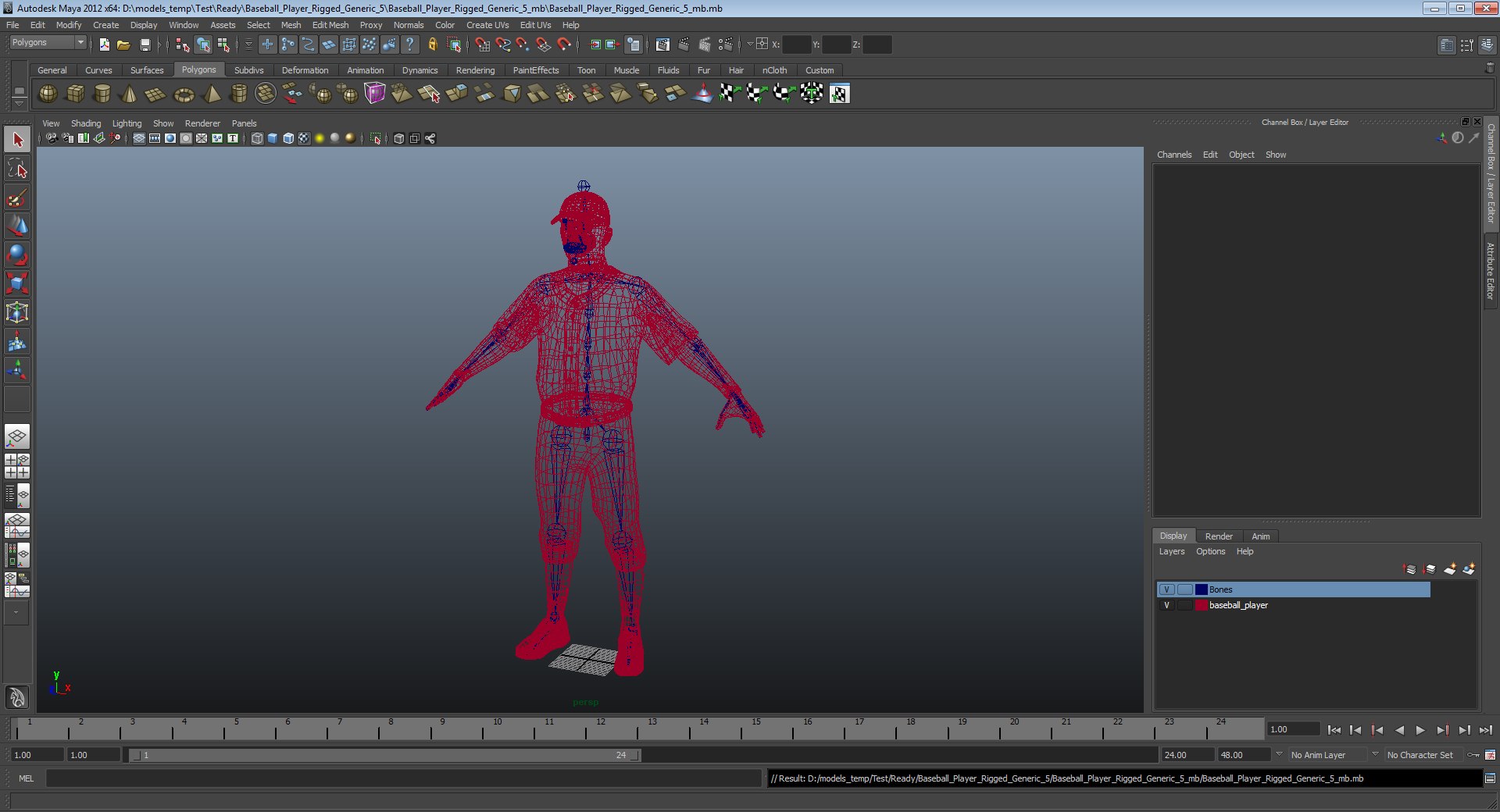Open the Layers menu in Layer Editor
The width and height of the screenshot is (1500, 812).
click(x=1171, y=551)
